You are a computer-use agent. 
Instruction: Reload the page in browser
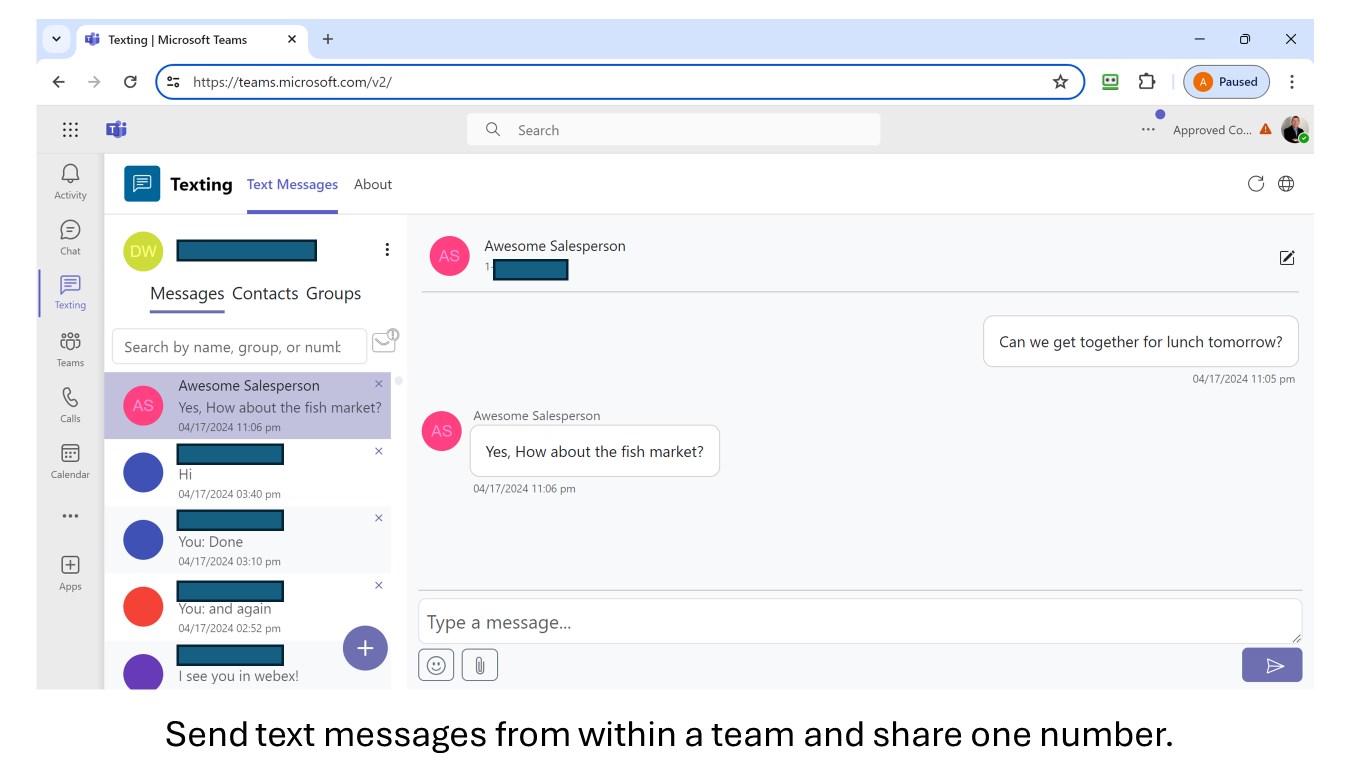coord(130,82)
